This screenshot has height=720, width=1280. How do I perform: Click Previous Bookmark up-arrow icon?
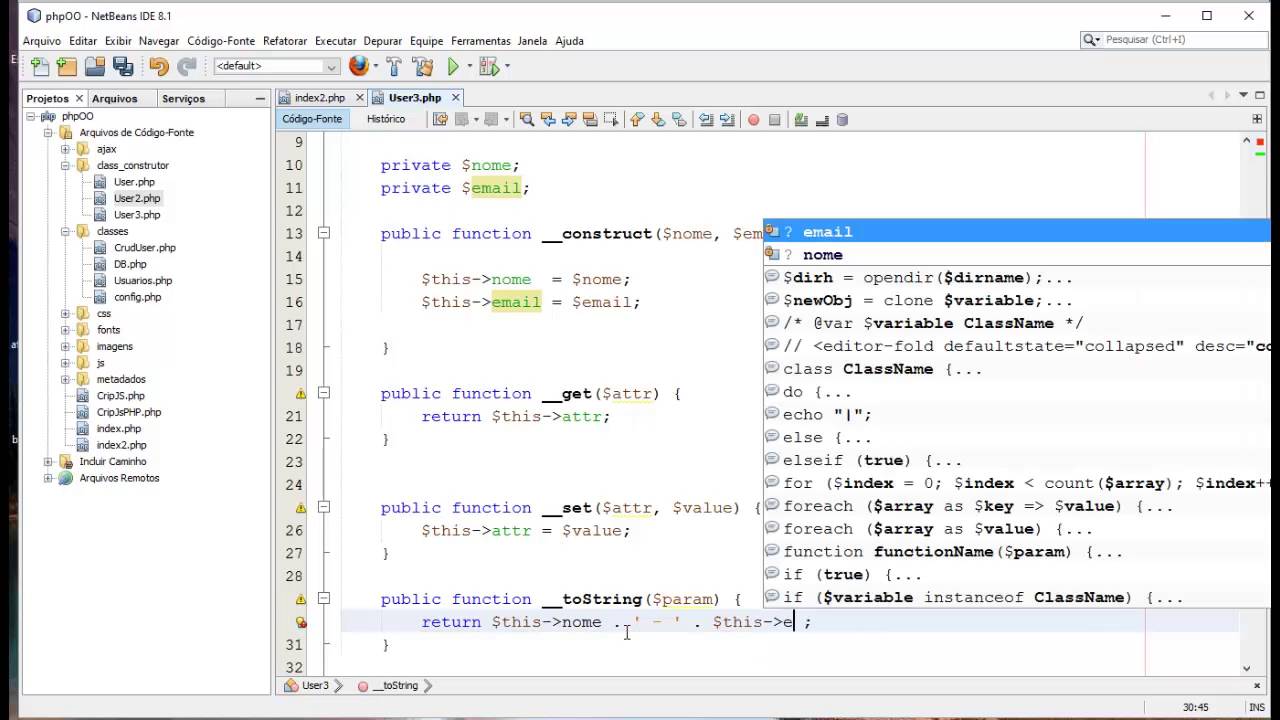(x=637, y=119)
